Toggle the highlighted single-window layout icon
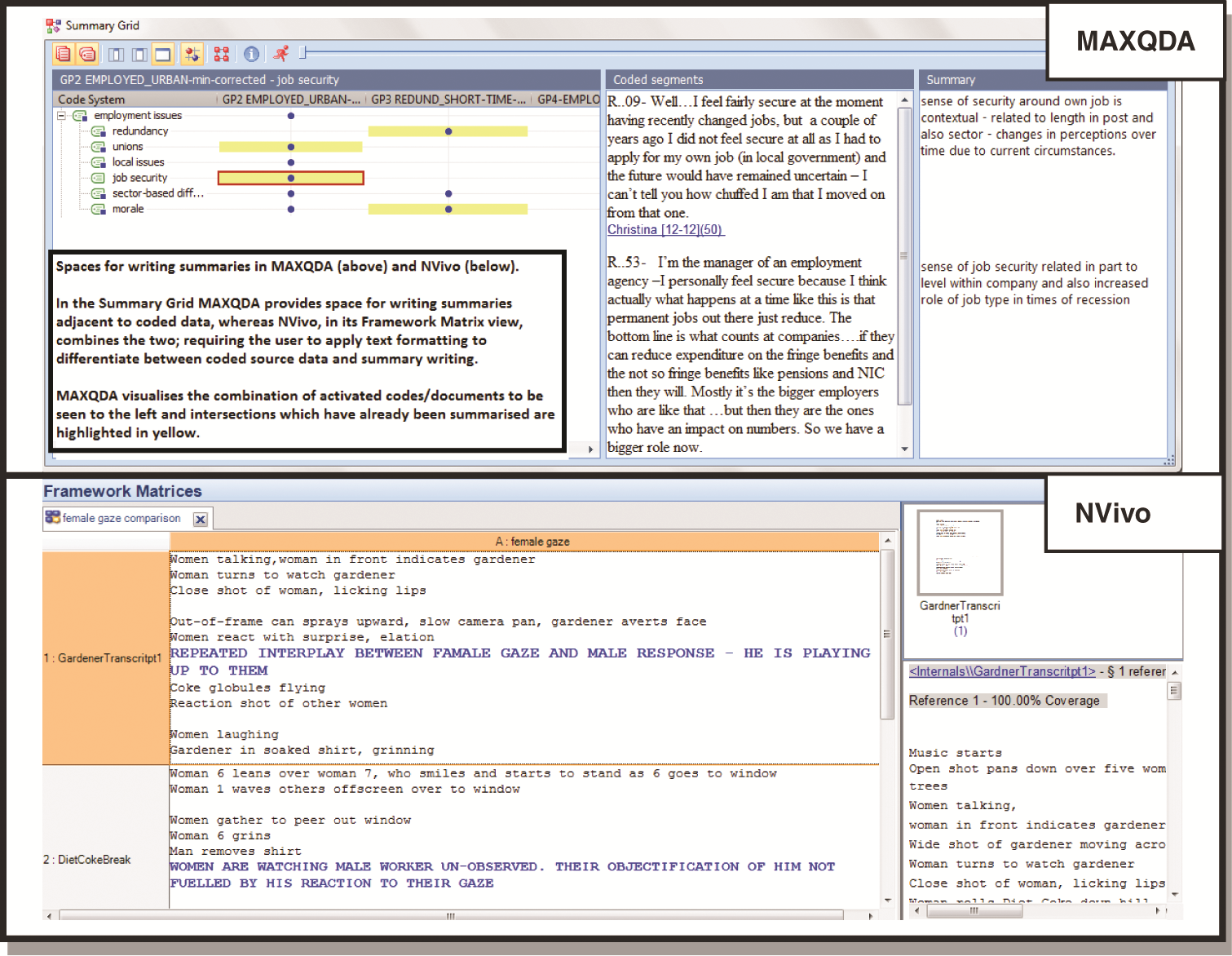This screenshot has width=1232, height=956. [x=163, y=55]
